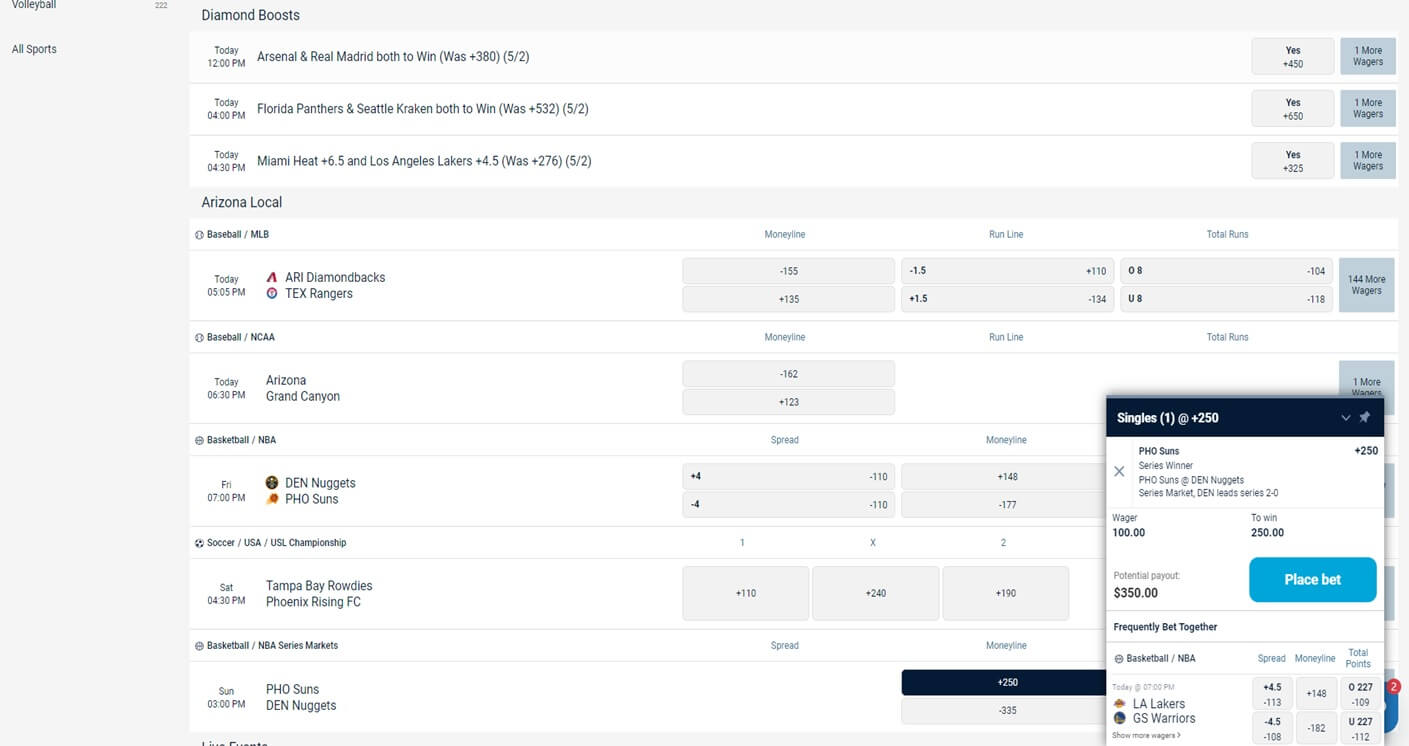Open 1 More Wagers for Miami Heat boost

(x=1367, y=161)
